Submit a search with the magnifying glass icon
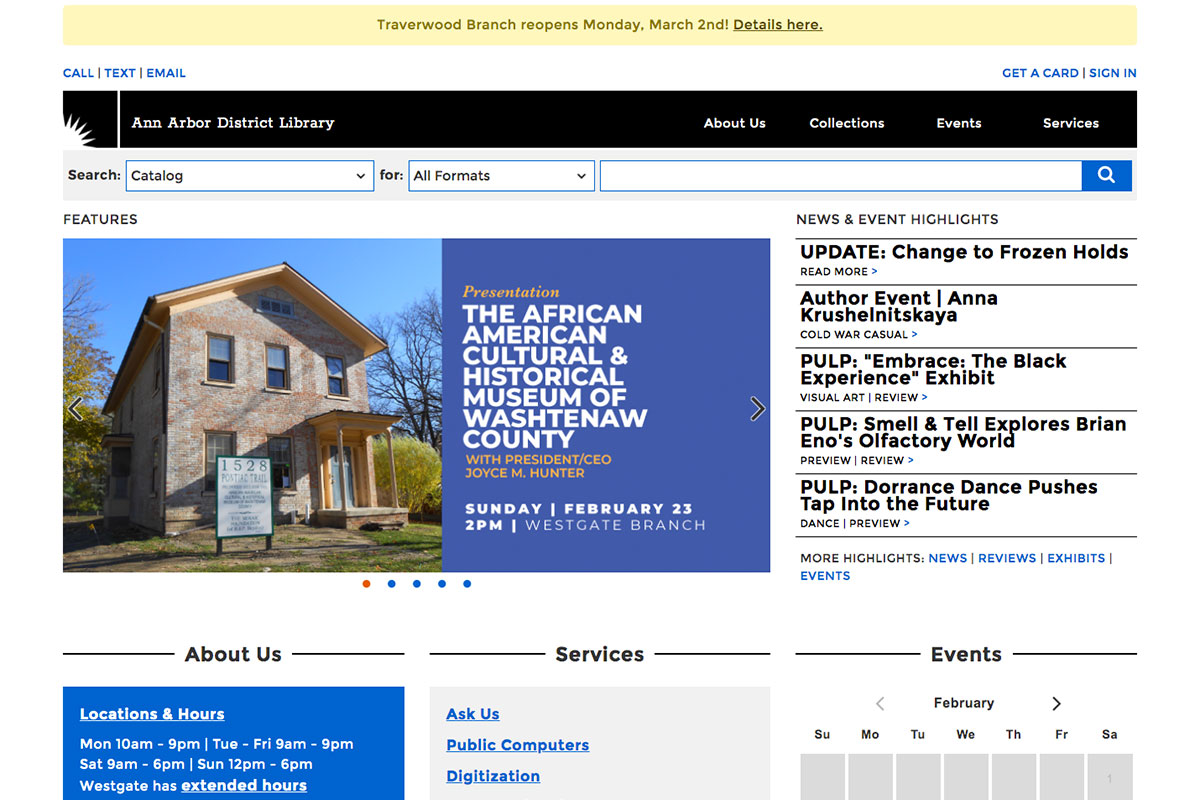The height and width of the screenshot is (800, 1200). tap(1106, 175)
